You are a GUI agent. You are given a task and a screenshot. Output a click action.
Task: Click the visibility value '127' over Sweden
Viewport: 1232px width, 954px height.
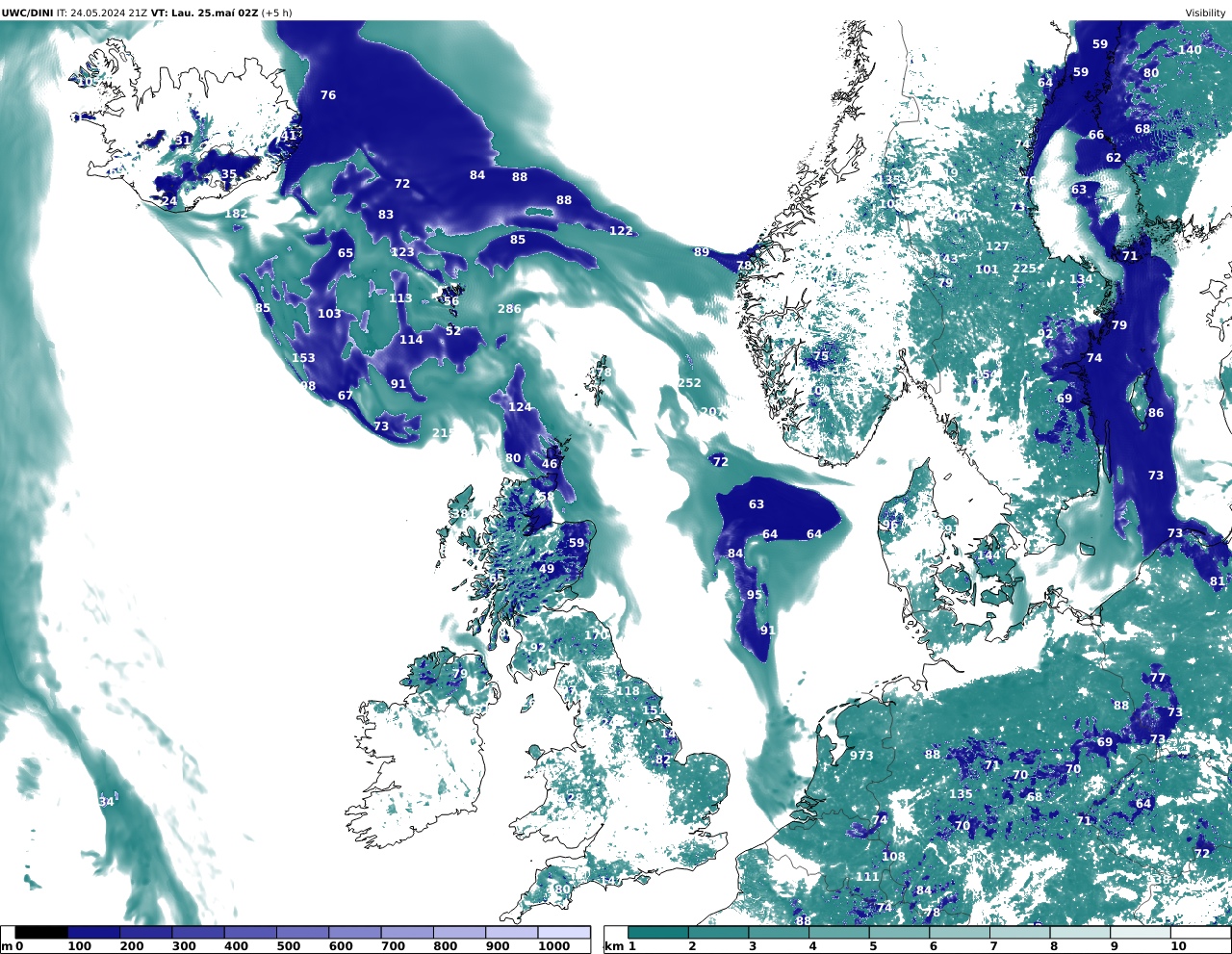point(997,246)
